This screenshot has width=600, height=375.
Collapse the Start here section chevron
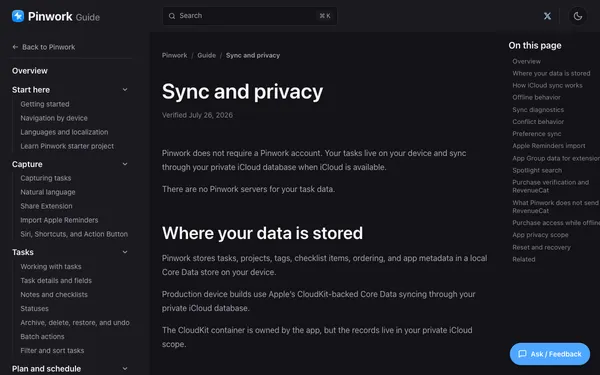point(125,90)
